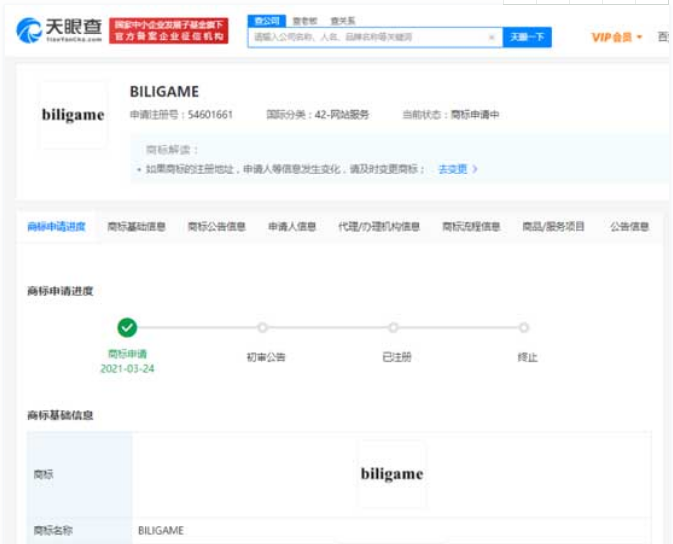Click the 已注册 step label
673x544 pixels.
click(397, 357)
